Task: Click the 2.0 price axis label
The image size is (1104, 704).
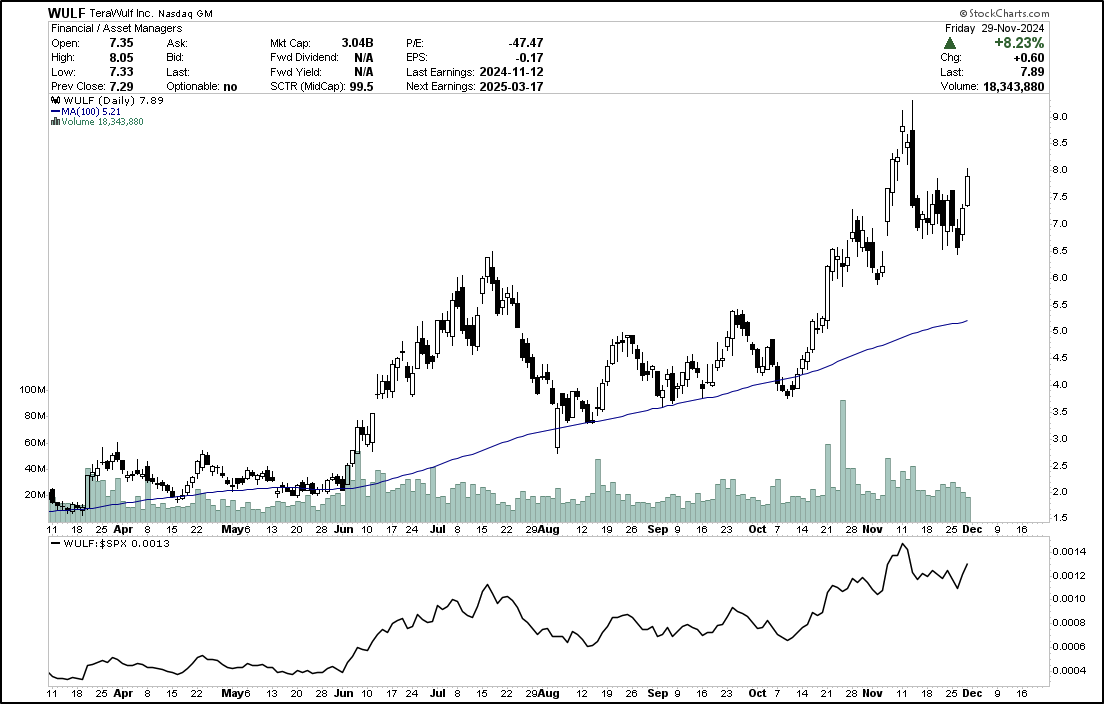Action: click(x=1060, y=492)
